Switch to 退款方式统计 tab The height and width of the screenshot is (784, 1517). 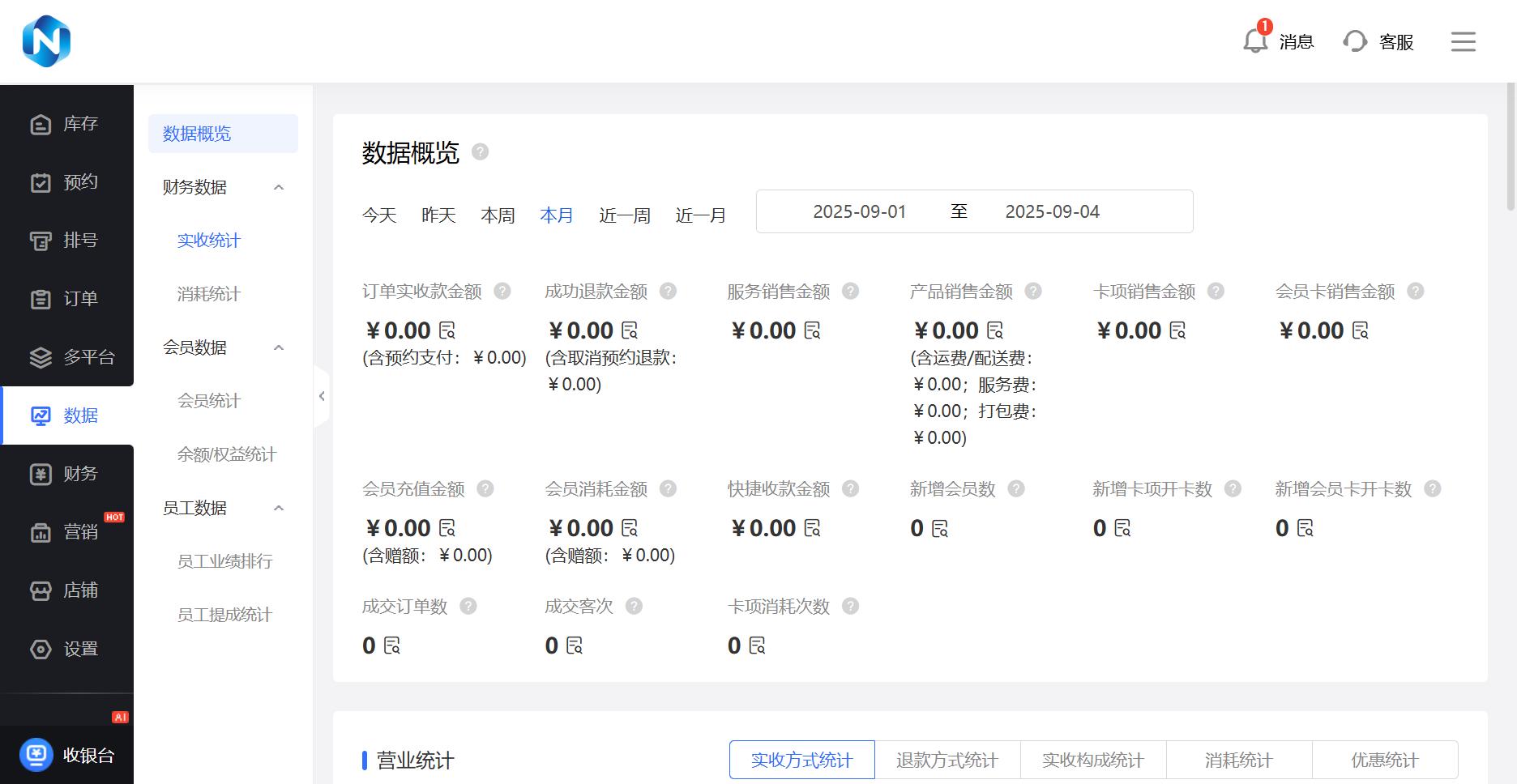point(947,760)
